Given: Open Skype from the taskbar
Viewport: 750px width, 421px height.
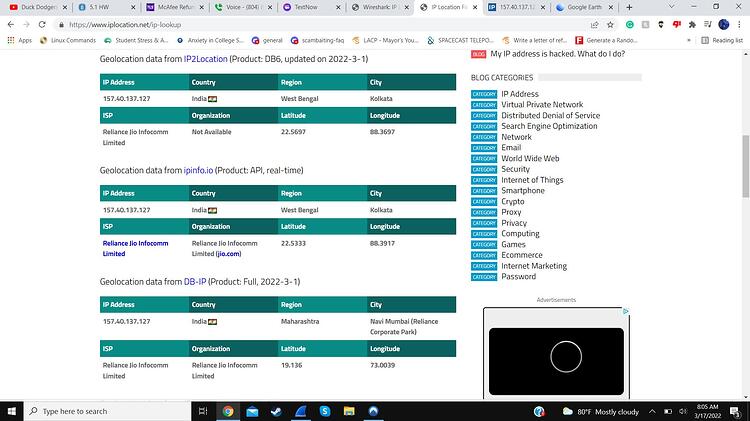Looking at the screenshot, I should tap(325, 411).
